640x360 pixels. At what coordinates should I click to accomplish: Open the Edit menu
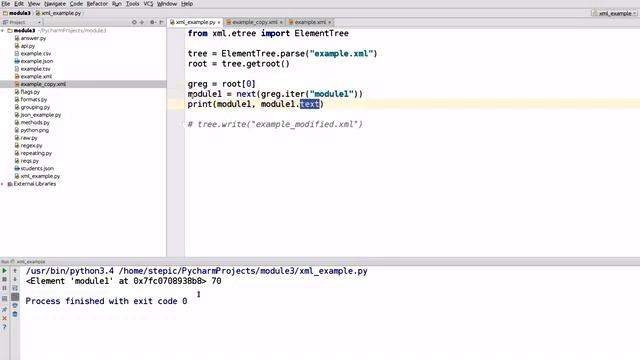(x=19, y=4)
